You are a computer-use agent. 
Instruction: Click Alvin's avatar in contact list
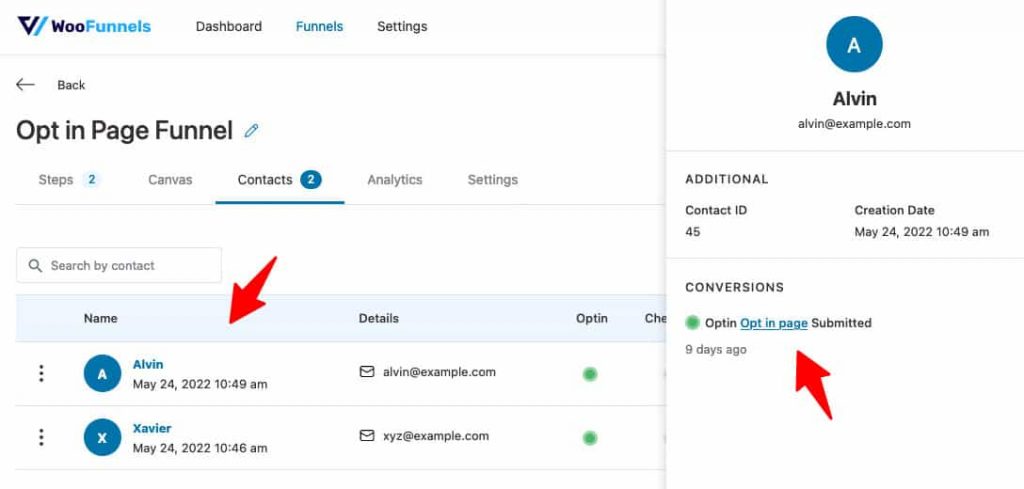pyautogui.click(x=103, y=373)
